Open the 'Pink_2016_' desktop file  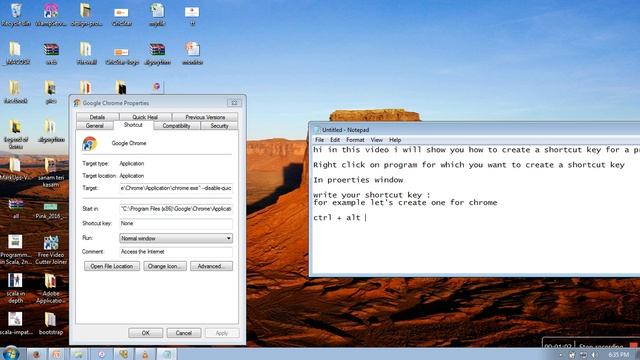pos(50,211)
